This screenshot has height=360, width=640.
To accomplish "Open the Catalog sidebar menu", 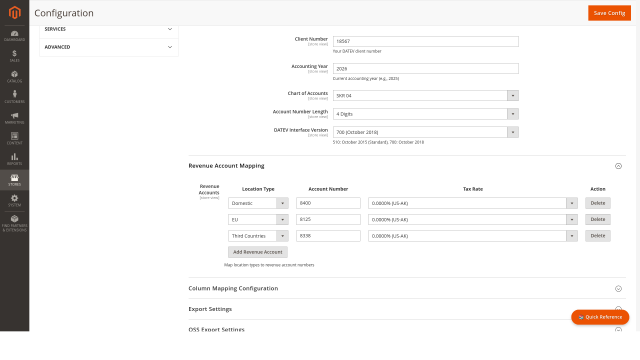I will click(14, 77).
